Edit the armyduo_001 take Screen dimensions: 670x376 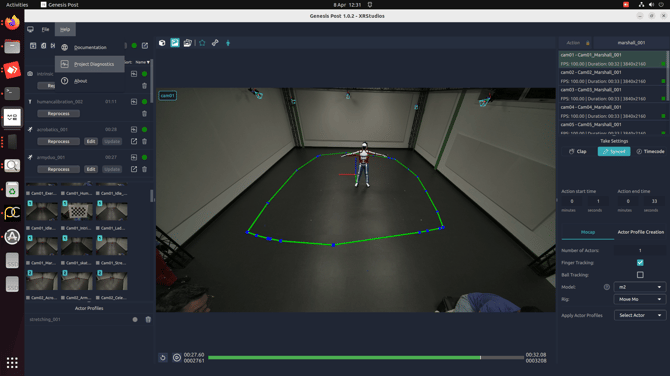91,169
